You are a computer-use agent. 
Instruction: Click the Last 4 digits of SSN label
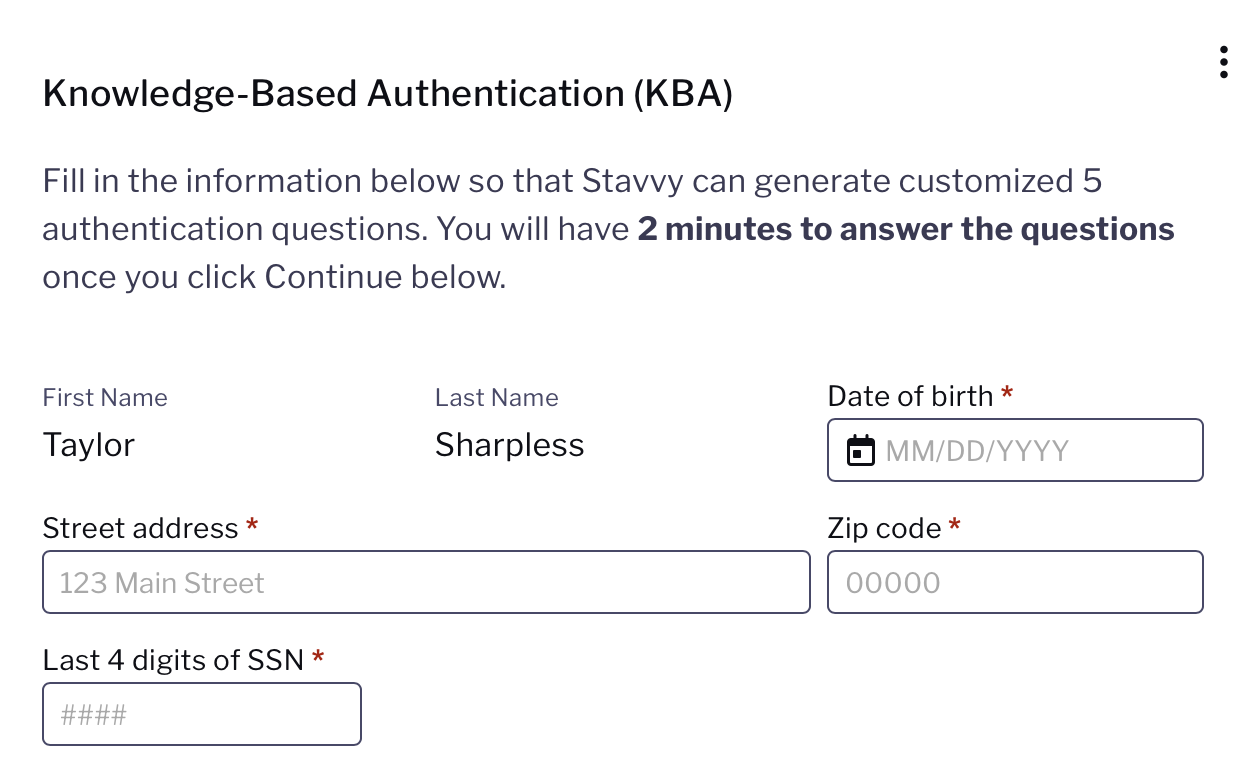173,660
